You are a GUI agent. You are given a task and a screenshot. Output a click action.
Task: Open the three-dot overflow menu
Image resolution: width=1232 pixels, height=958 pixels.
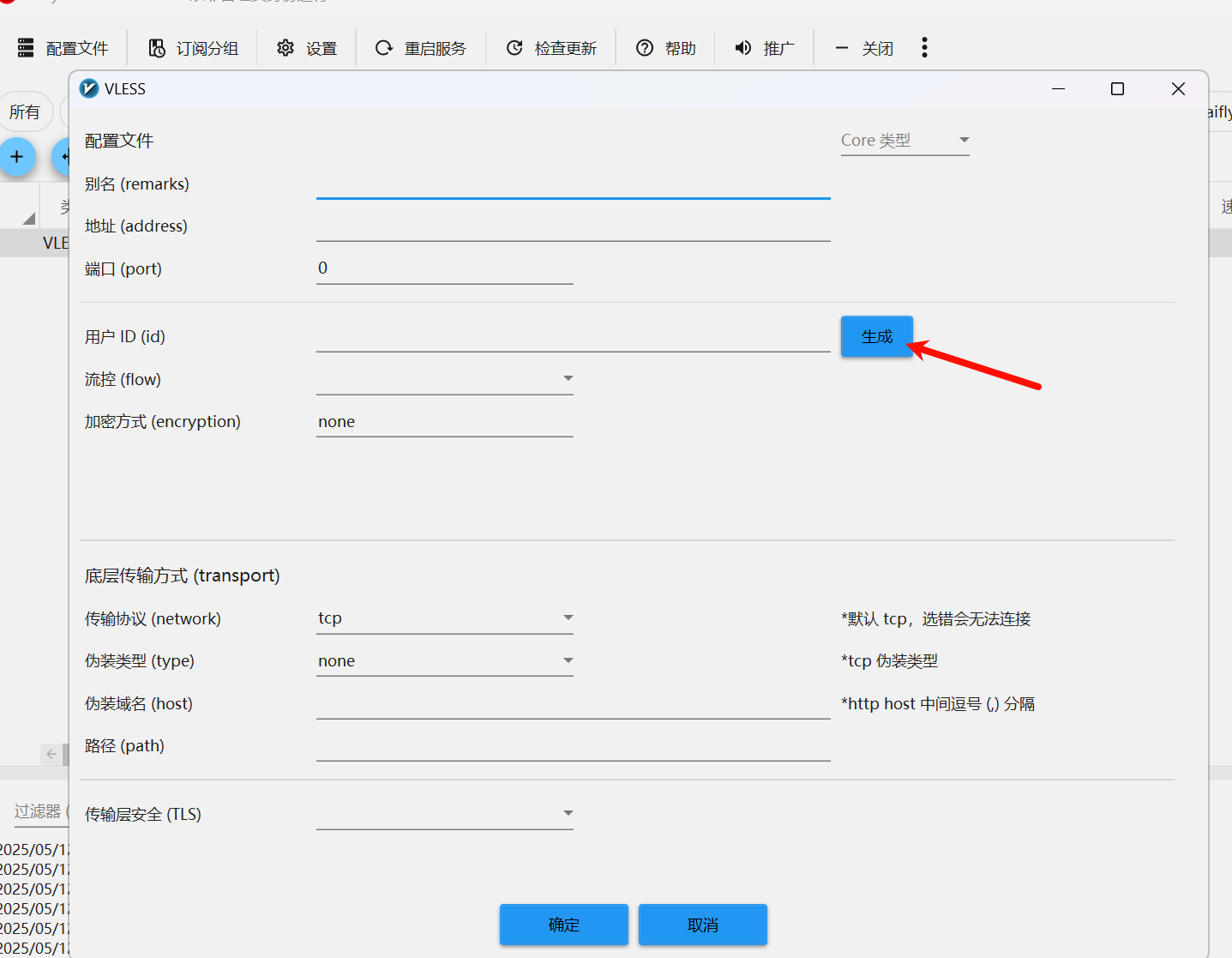(x=924, y=48)
